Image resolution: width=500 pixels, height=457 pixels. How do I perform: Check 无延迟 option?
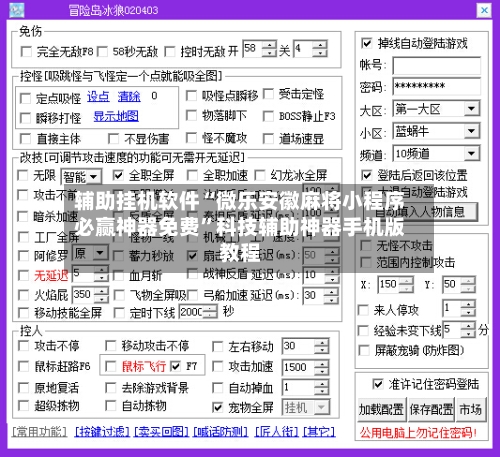tap(23, 275)
